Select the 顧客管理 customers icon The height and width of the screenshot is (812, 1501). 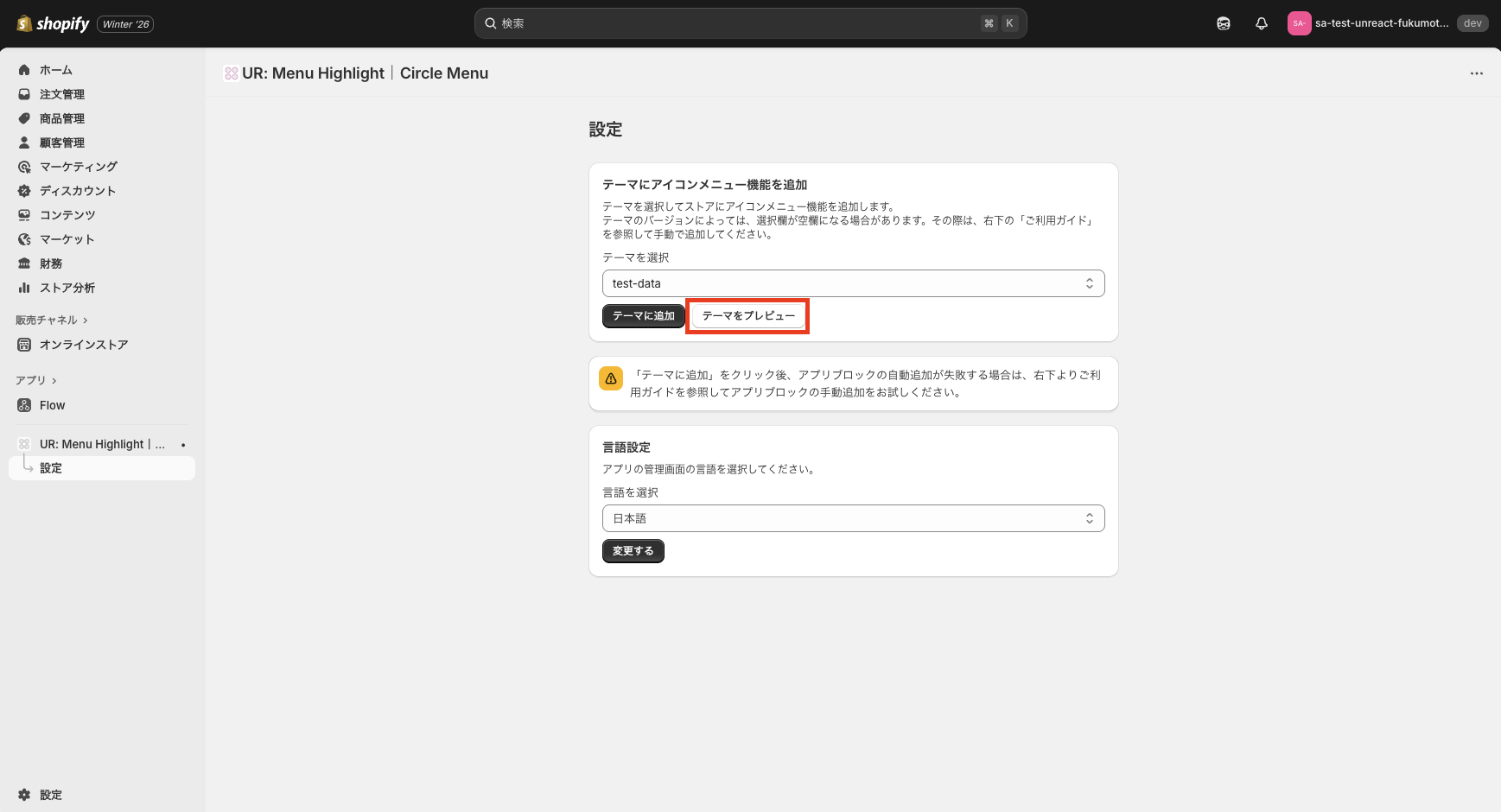click(x=24, y=142)
